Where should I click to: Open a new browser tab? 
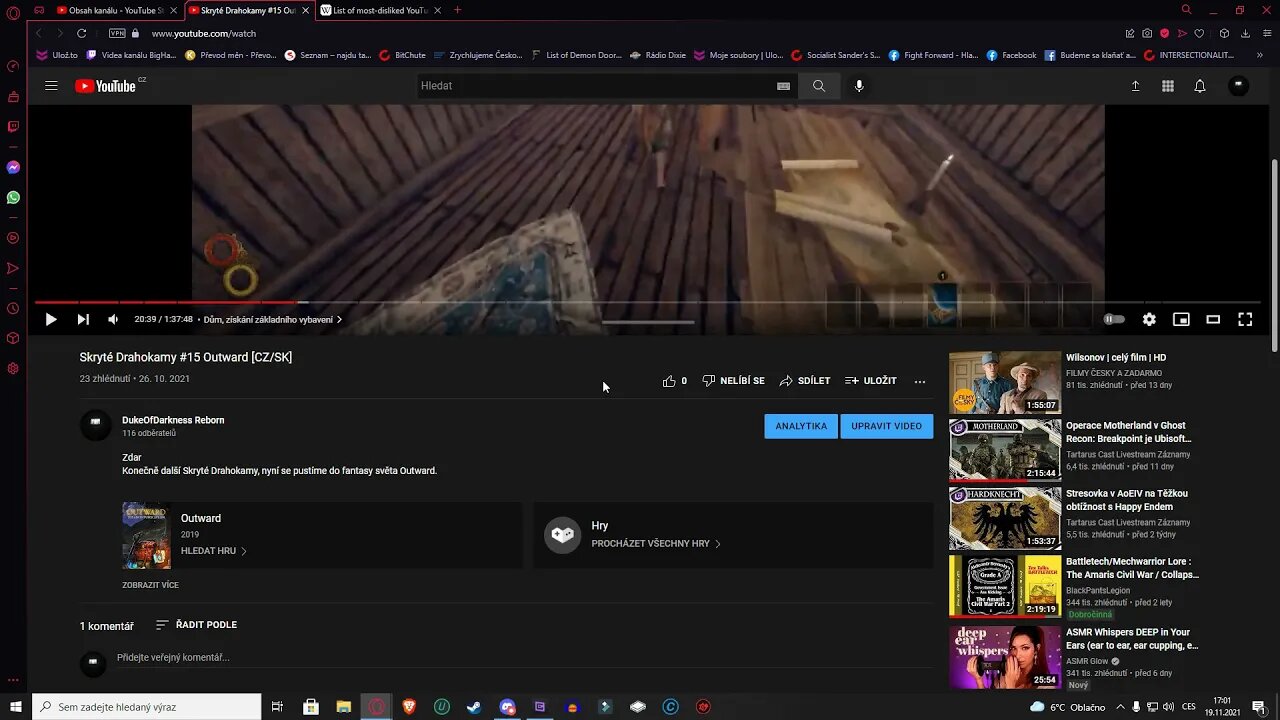(x=458, y=10)
